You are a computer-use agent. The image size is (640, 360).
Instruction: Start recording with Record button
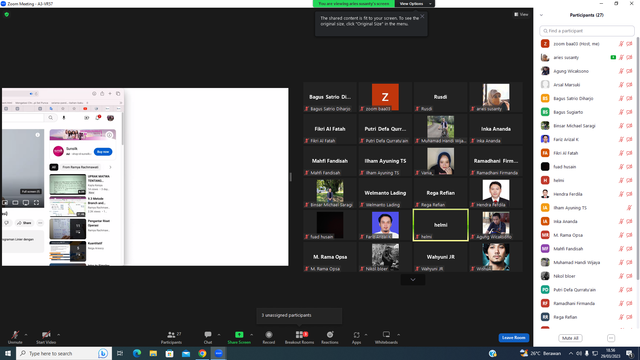(x=269, y=337)
